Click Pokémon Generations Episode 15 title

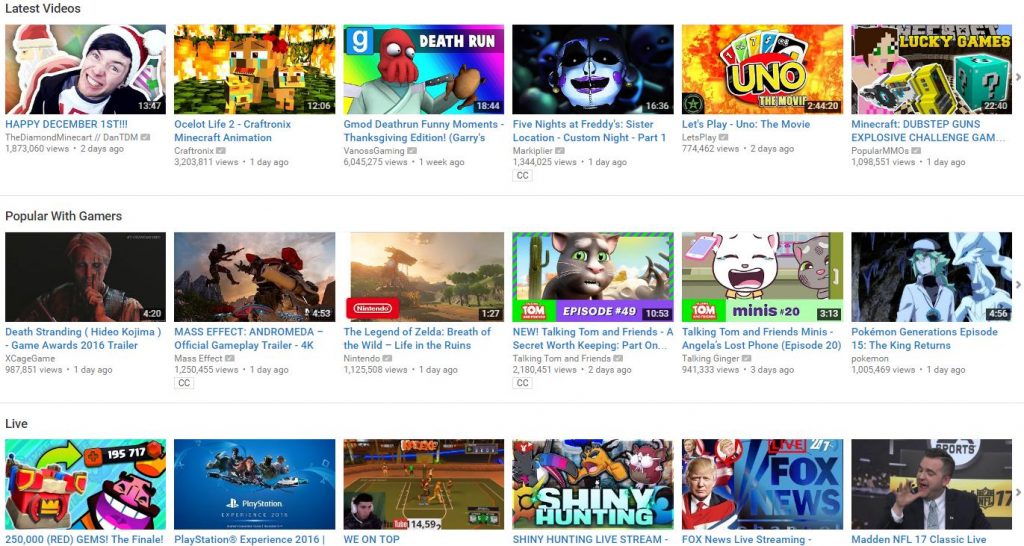(x=924, y=338)
